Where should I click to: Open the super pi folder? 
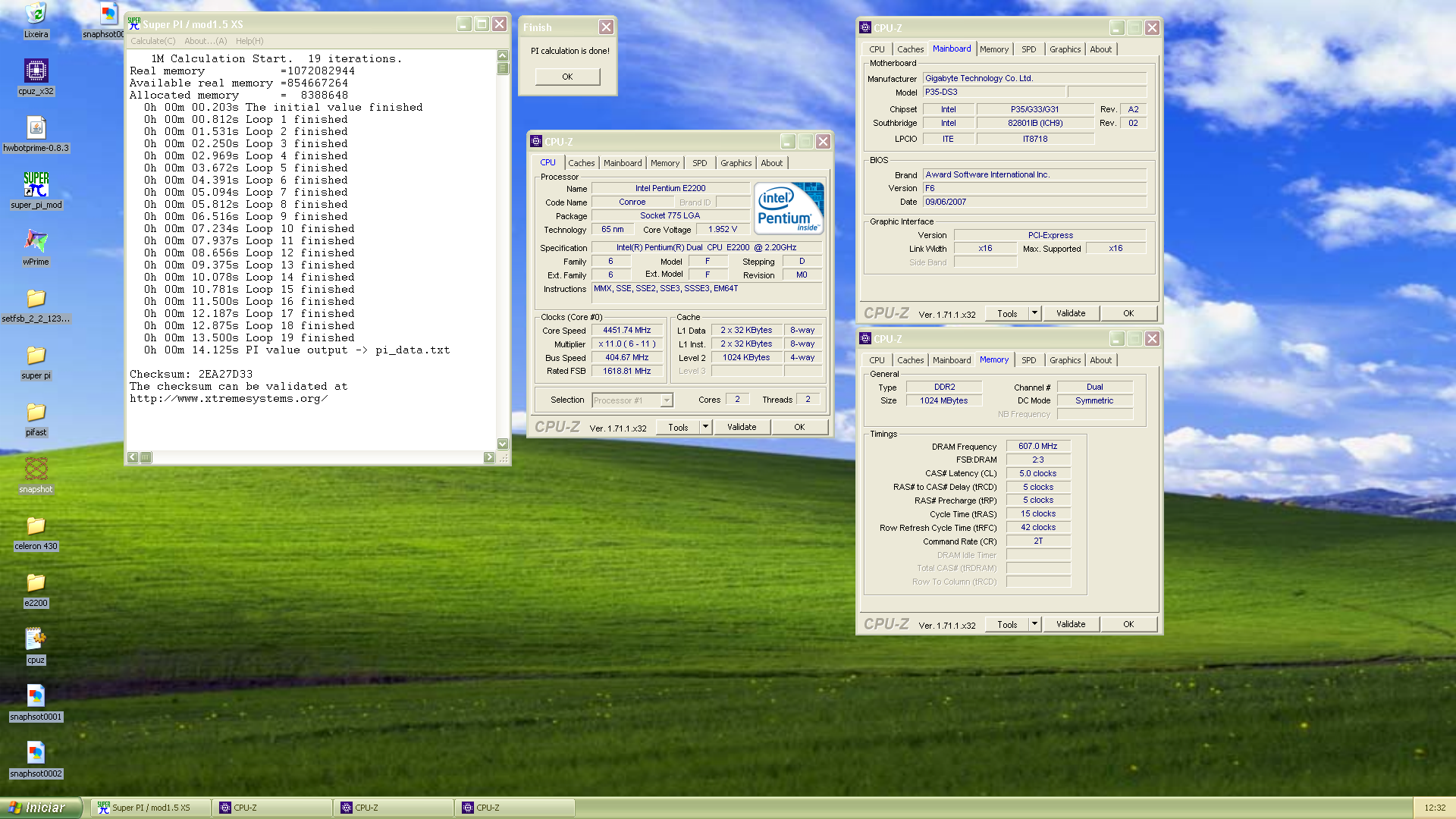pos(36,362)
